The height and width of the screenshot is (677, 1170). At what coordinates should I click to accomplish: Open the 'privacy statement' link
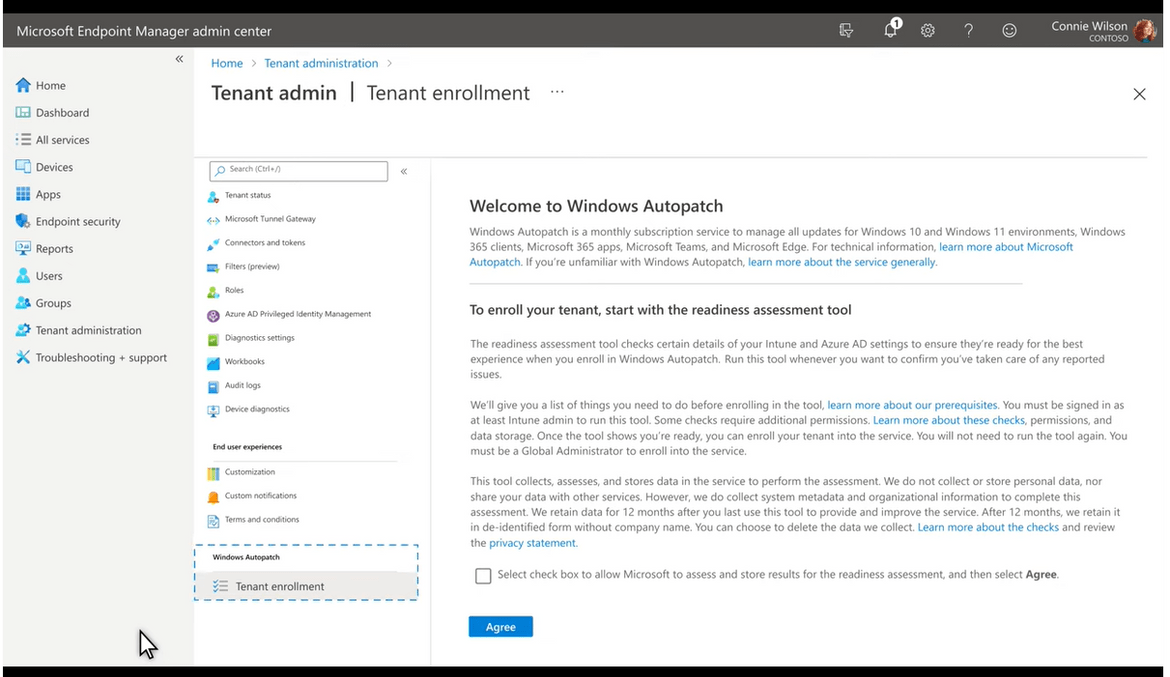(x=532, y=543)
